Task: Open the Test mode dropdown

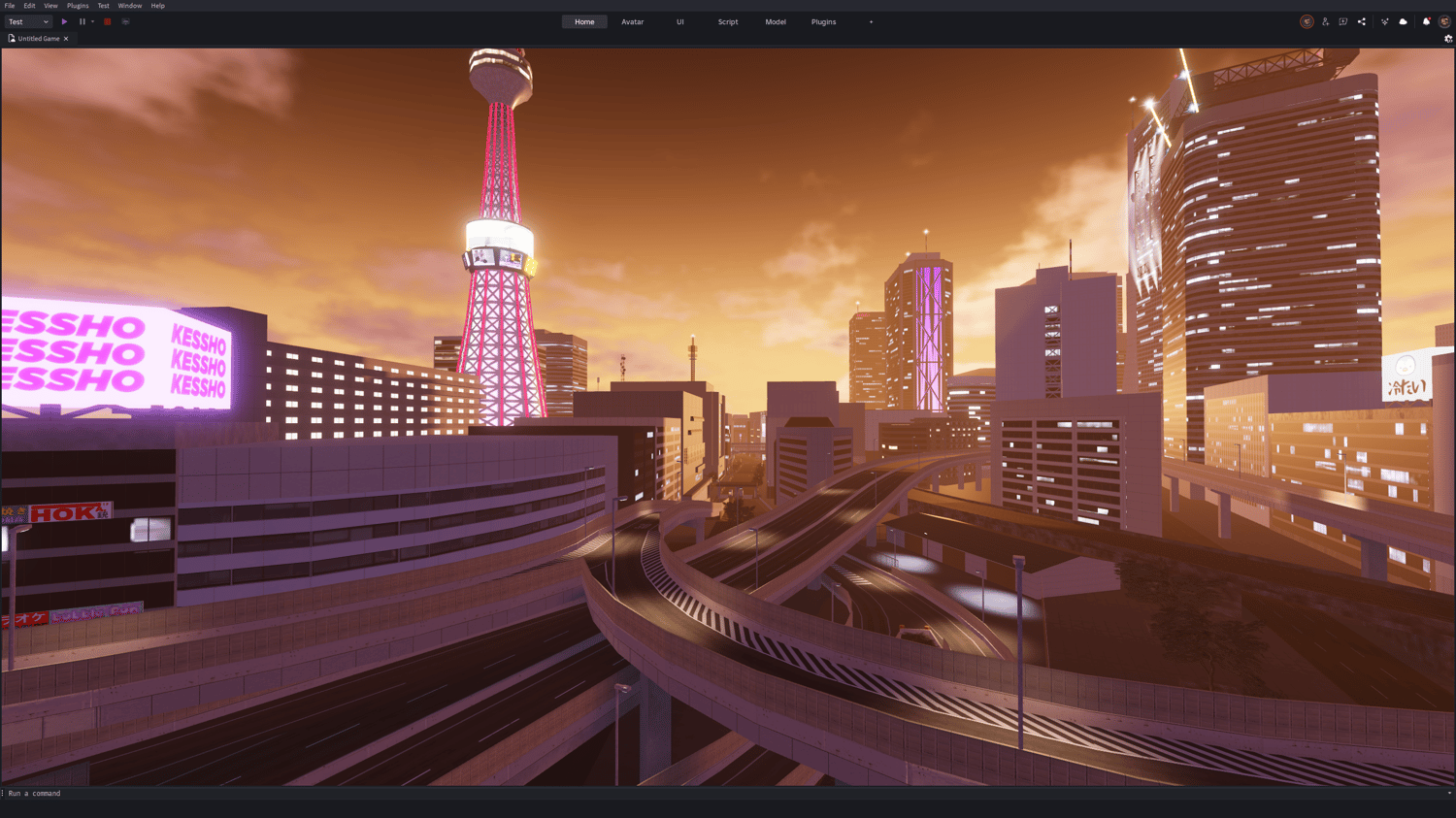Action: (28, 21)
